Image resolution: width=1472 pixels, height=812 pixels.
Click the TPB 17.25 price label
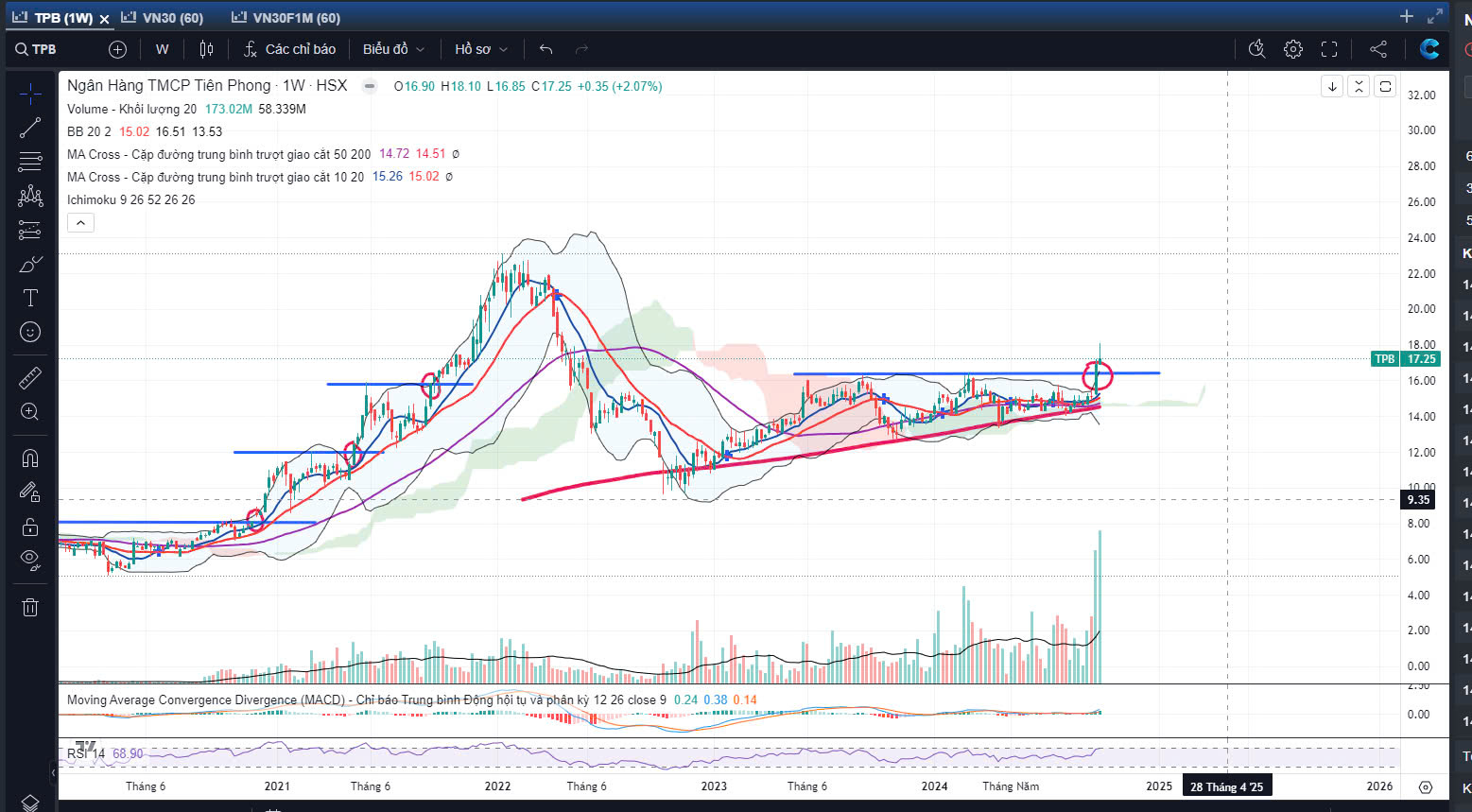click(1405, 359)
